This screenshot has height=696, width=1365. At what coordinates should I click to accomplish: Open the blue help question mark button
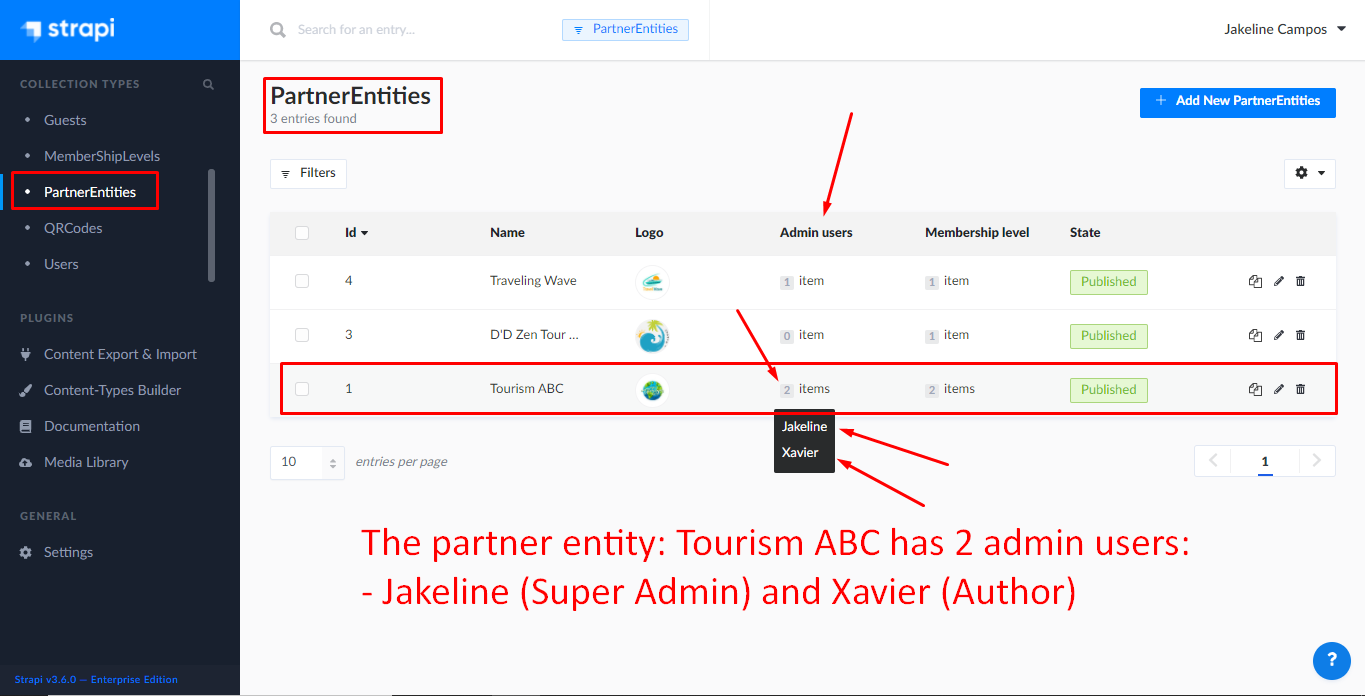[1331, 660]
